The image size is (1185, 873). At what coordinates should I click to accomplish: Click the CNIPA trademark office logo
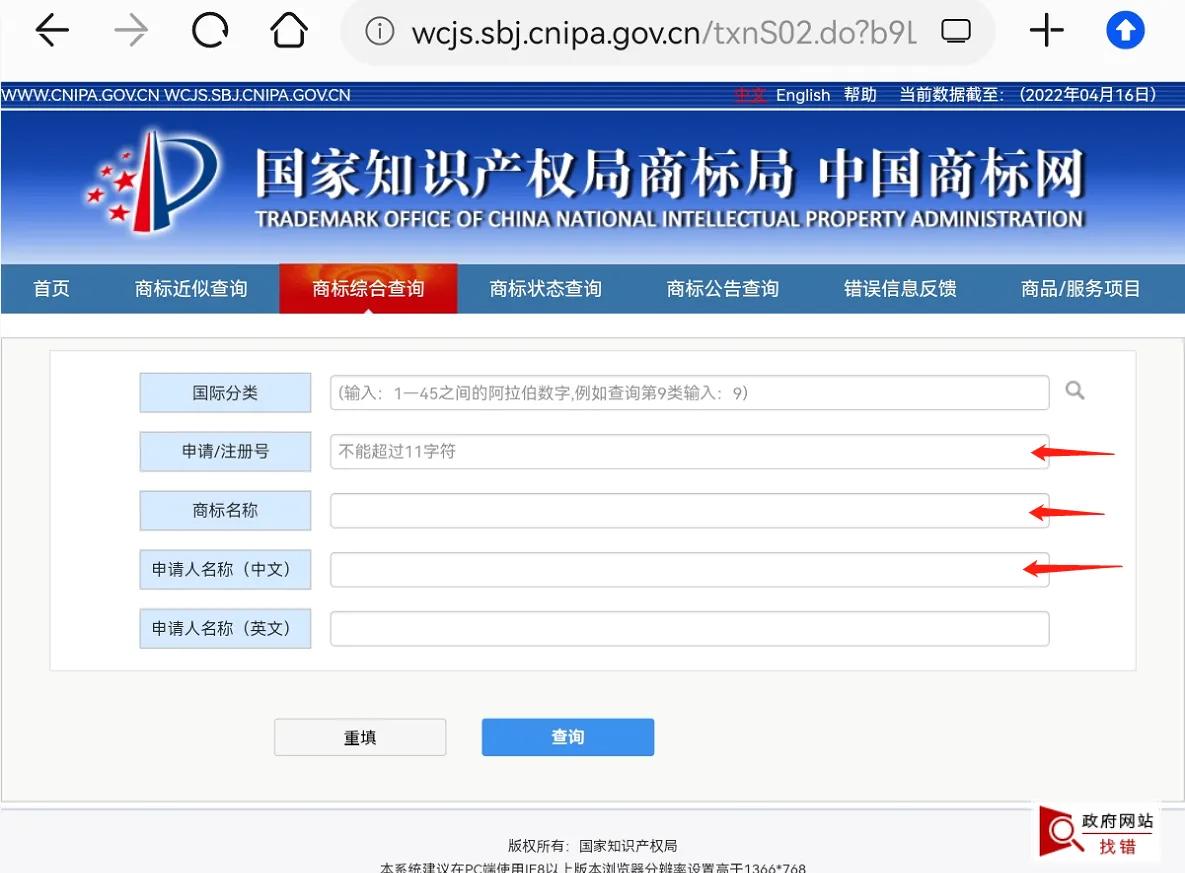click(x=153, y=181)
